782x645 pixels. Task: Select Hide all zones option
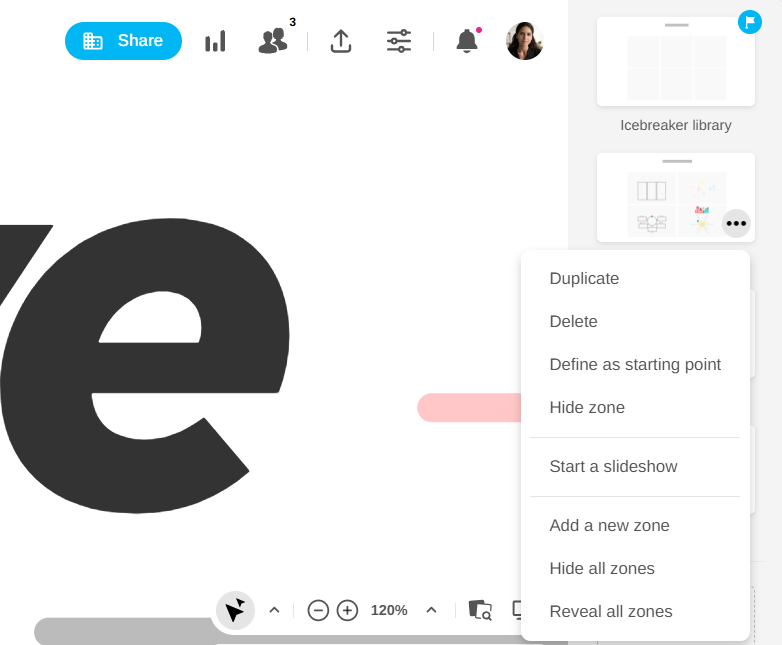click(602, 569)
